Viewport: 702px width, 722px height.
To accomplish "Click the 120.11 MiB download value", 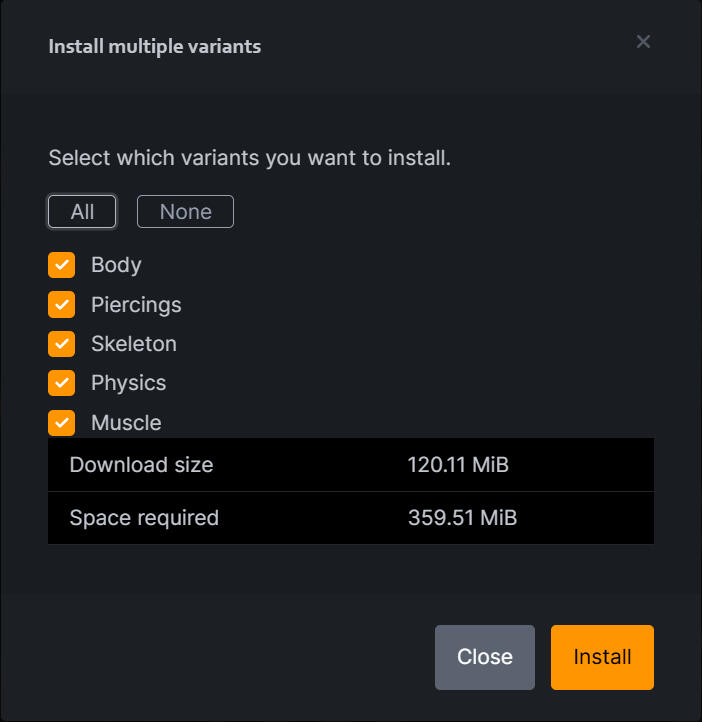I will (x=459, y=465).
